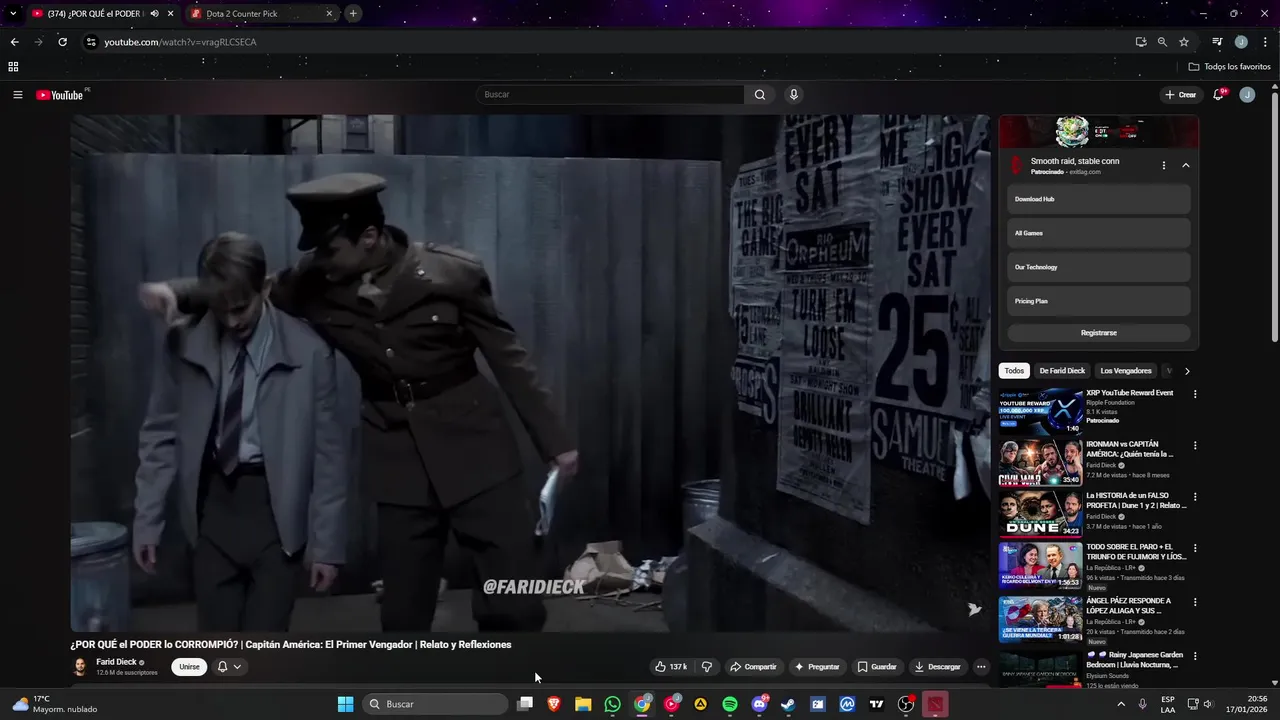Open the Farid Dieck channel name link
This screenshot has height=720, width=1280.
116,662
